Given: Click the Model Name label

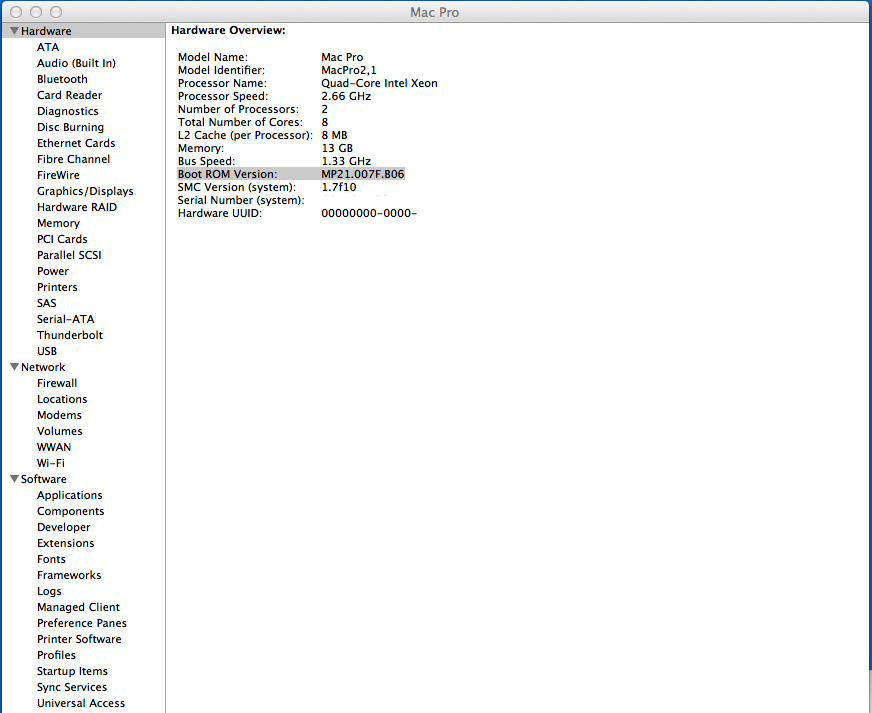Looking at the screenshot, I should tap(213, 57).
